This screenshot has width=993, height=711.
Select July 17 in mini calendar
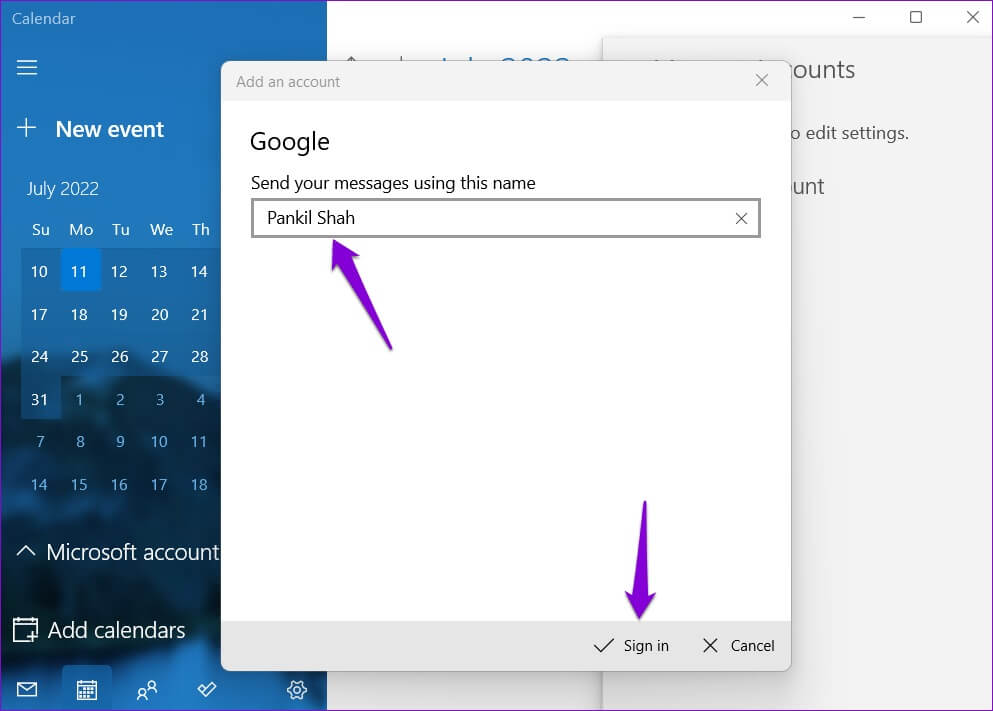tap(39, 315)
